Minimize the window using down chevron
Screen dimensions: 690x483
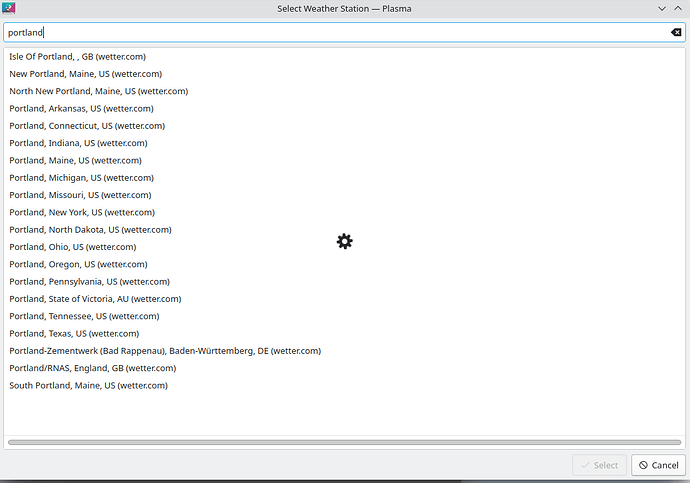point(661,8)
